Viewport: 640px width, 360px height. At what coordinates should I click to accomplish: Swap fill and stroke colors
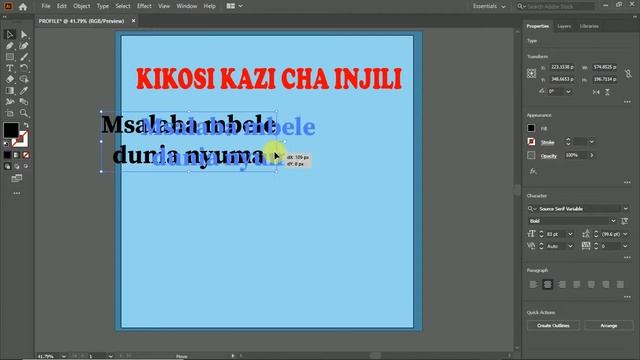pos(26,125)
